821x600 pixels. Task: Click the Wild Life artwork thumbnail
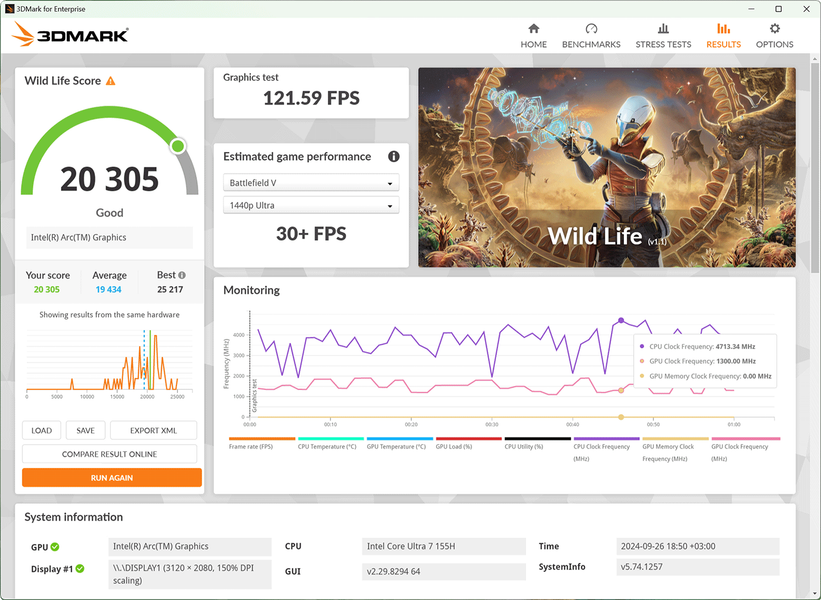coord(606,167)
